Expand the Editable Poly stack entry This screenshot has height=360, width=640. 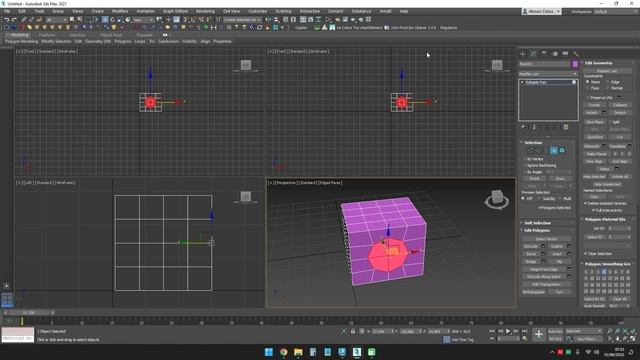(x=522, y=82)
